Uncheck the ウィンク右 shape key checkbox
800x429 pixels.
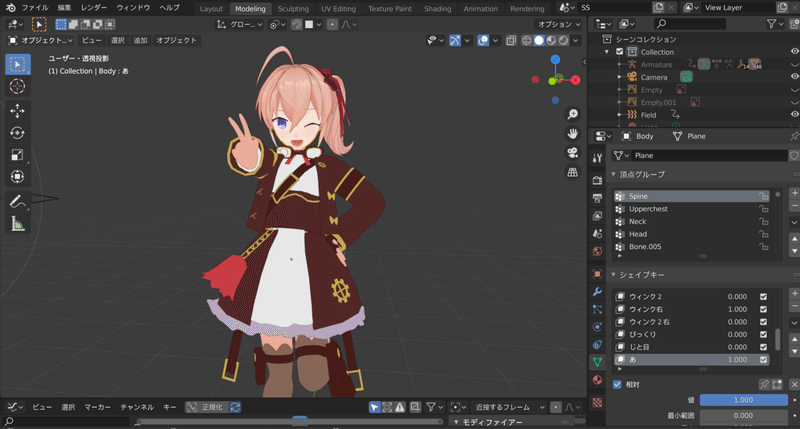(x=763, y=309)
